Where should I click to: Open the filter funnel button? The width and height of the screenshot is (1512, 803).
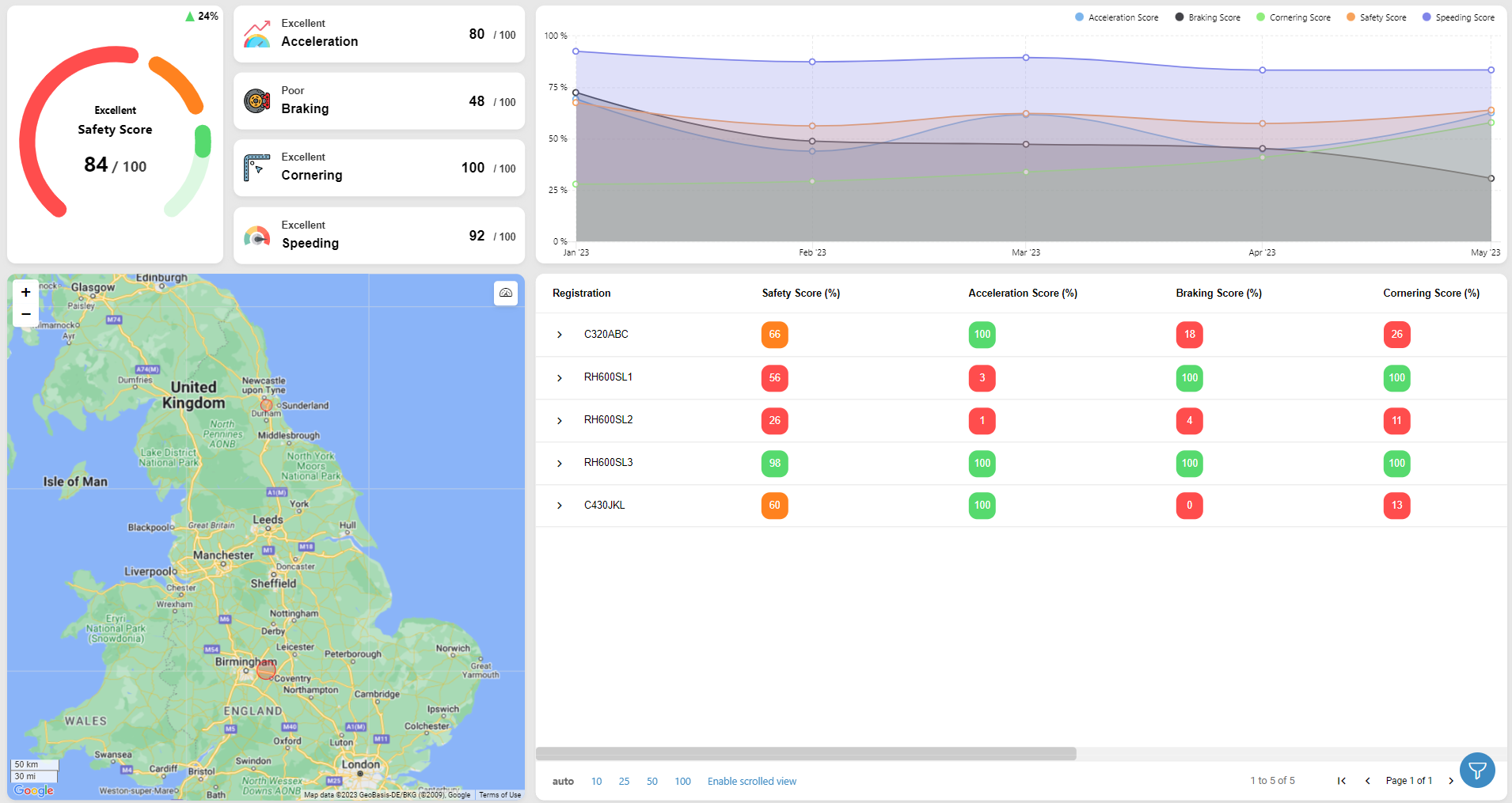(x=1477, y=770)
